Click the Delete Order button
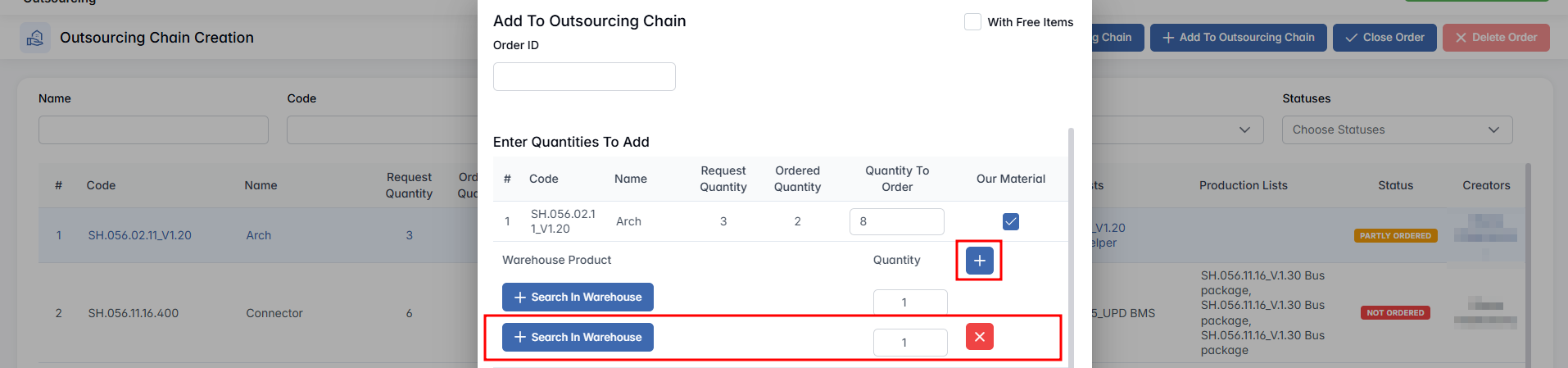This screenshot has height=368, width=1568. (x=1496, y=38)
